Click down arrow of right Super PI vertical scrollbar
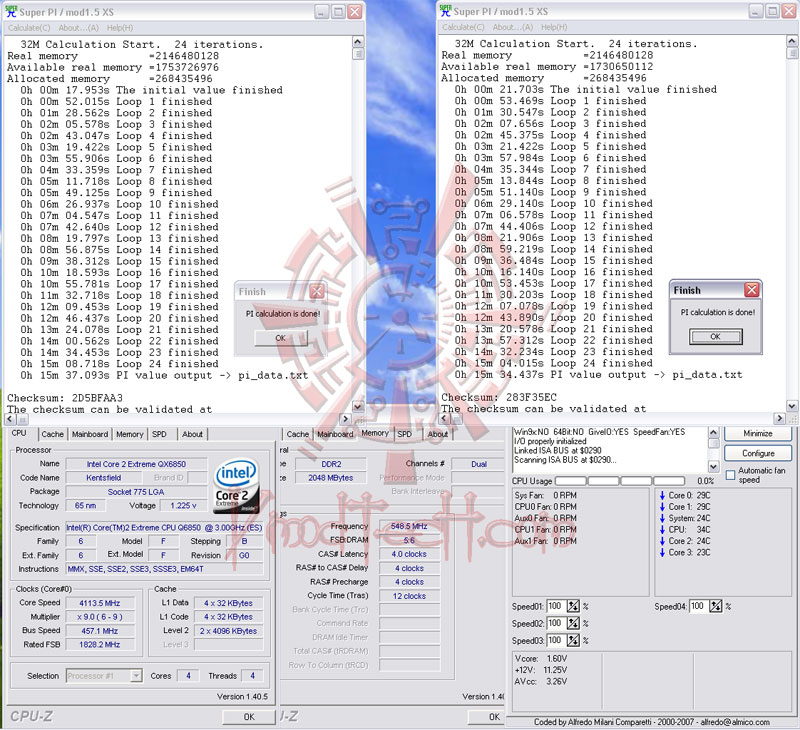Image resolution: width=800 pixels, height=730 pixels. (792, 406)
